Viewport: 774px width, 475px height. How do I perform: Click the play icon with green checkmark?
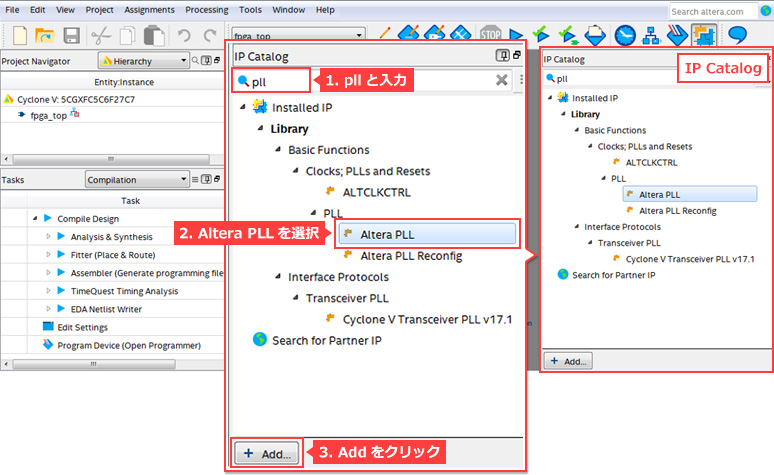(542, 35)
